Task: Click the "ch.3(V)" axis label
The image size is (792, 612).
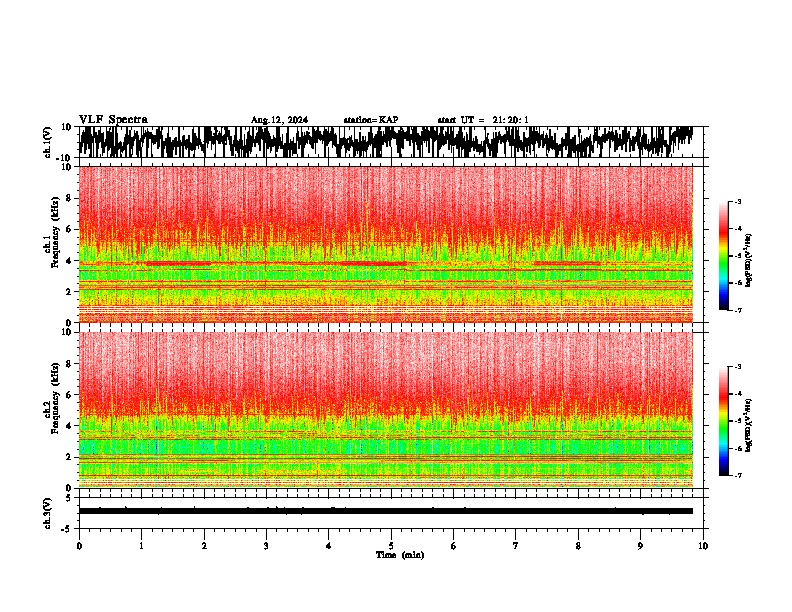Action: [x=48, y=513]
